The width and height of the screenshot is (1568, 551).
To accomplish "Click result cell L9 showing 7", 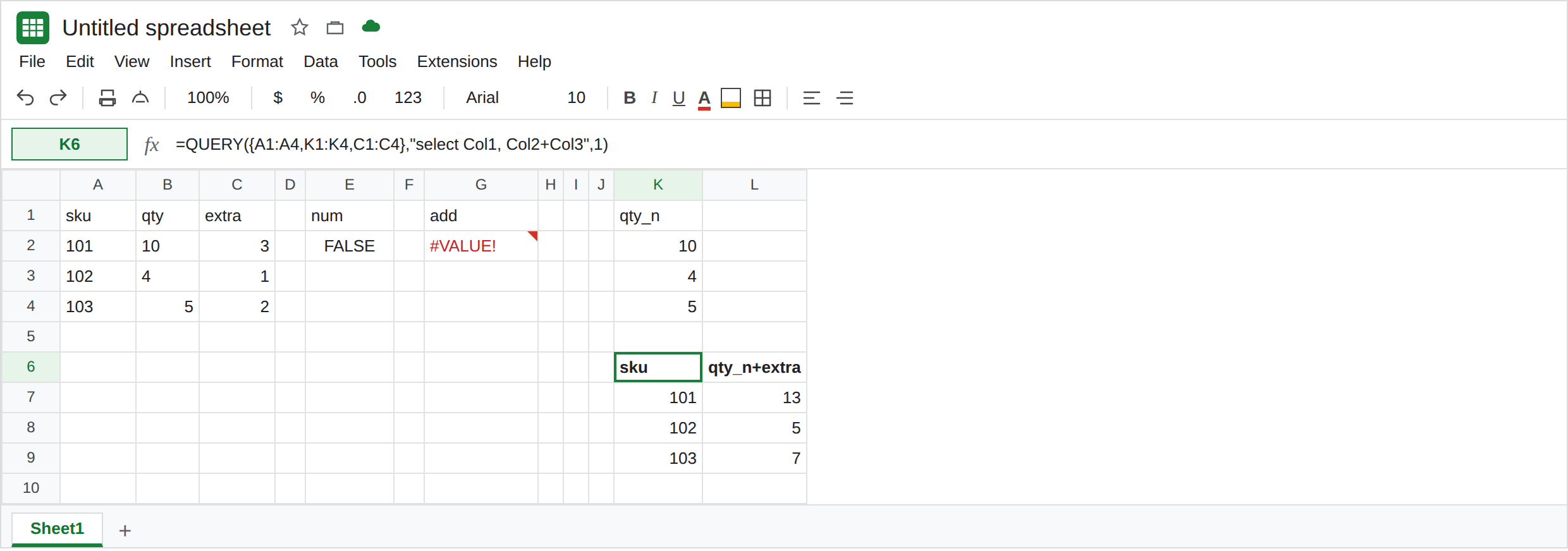I will click(754, 458).
